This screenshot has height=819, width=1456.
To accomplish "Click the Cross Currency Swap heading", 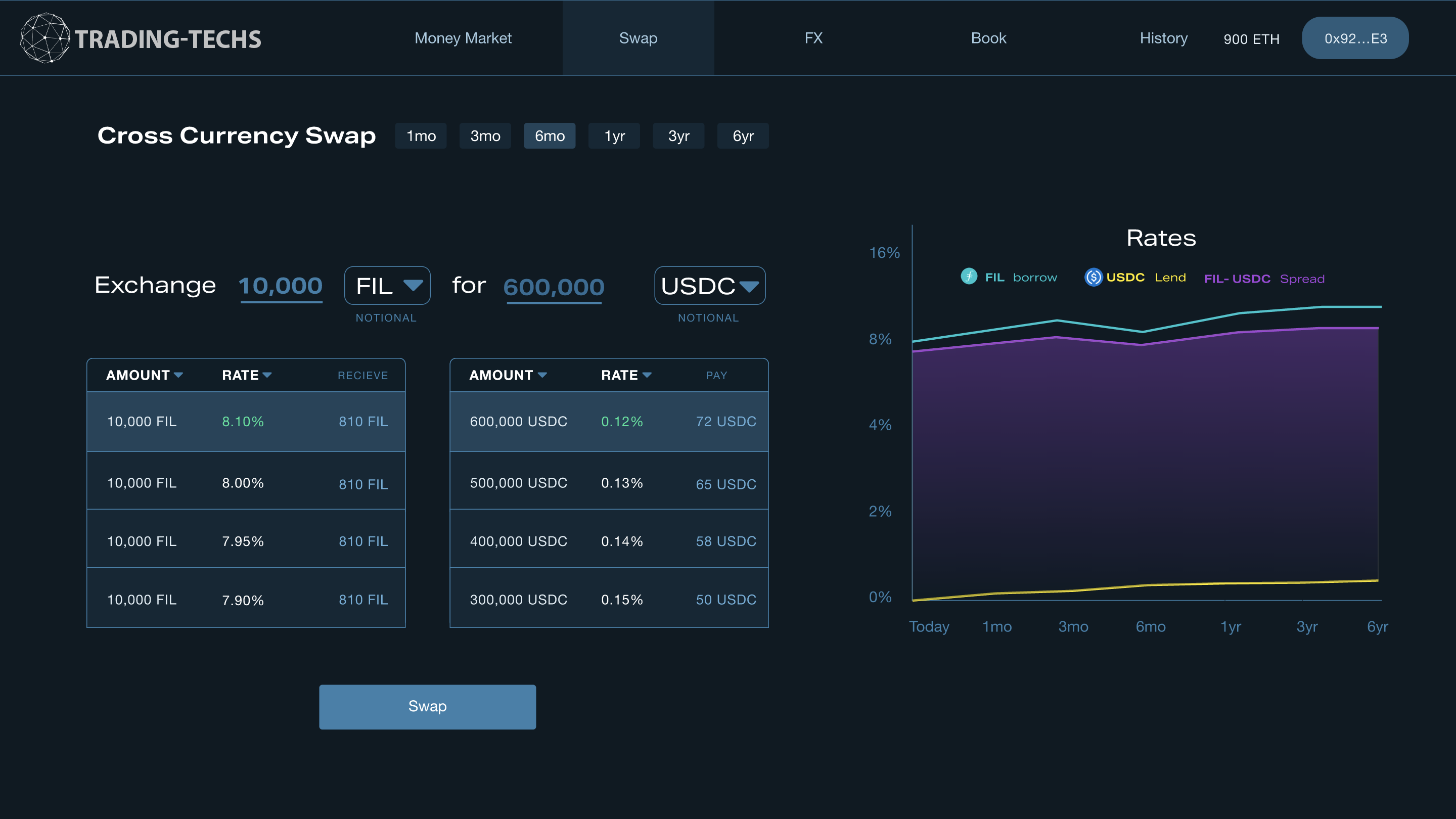I will (236, 135).
